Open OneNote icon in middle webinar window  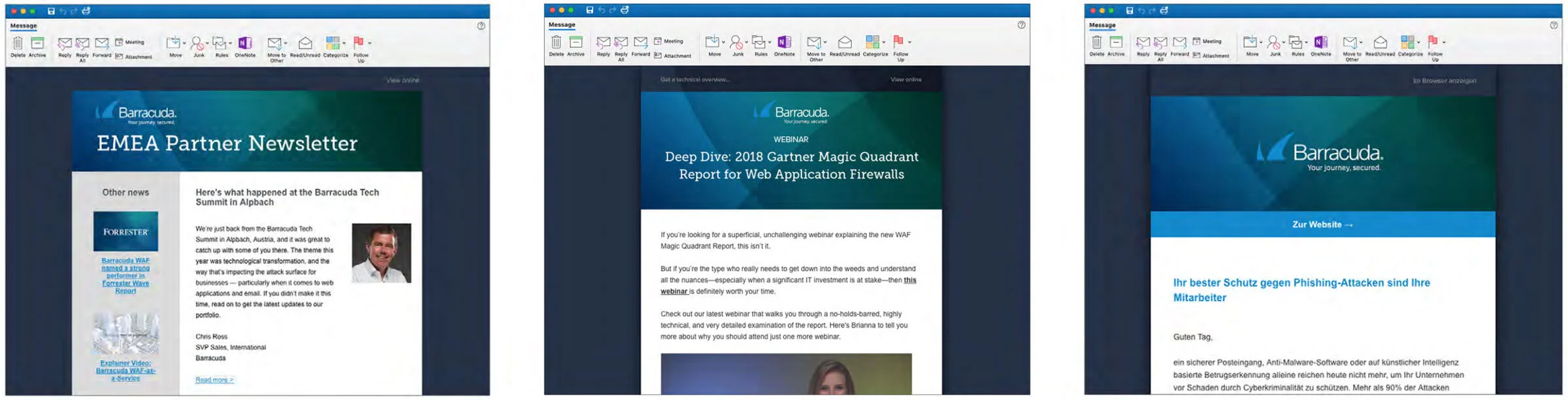point(785,42)
